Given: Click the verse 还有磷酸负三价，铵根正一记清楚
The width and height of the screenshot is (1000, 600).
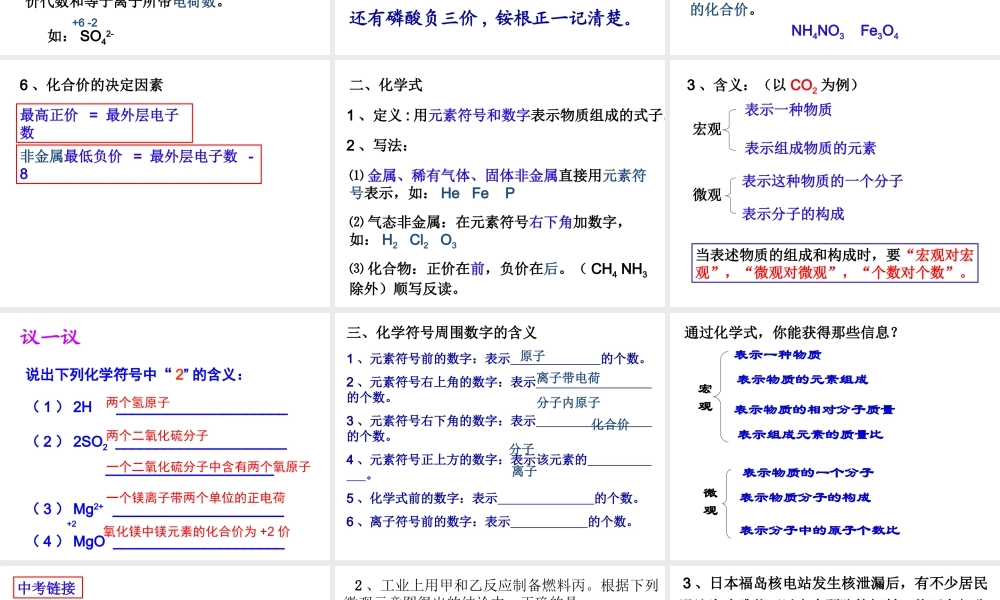Looking at the screenshot, I should click(x=491, y=18).
